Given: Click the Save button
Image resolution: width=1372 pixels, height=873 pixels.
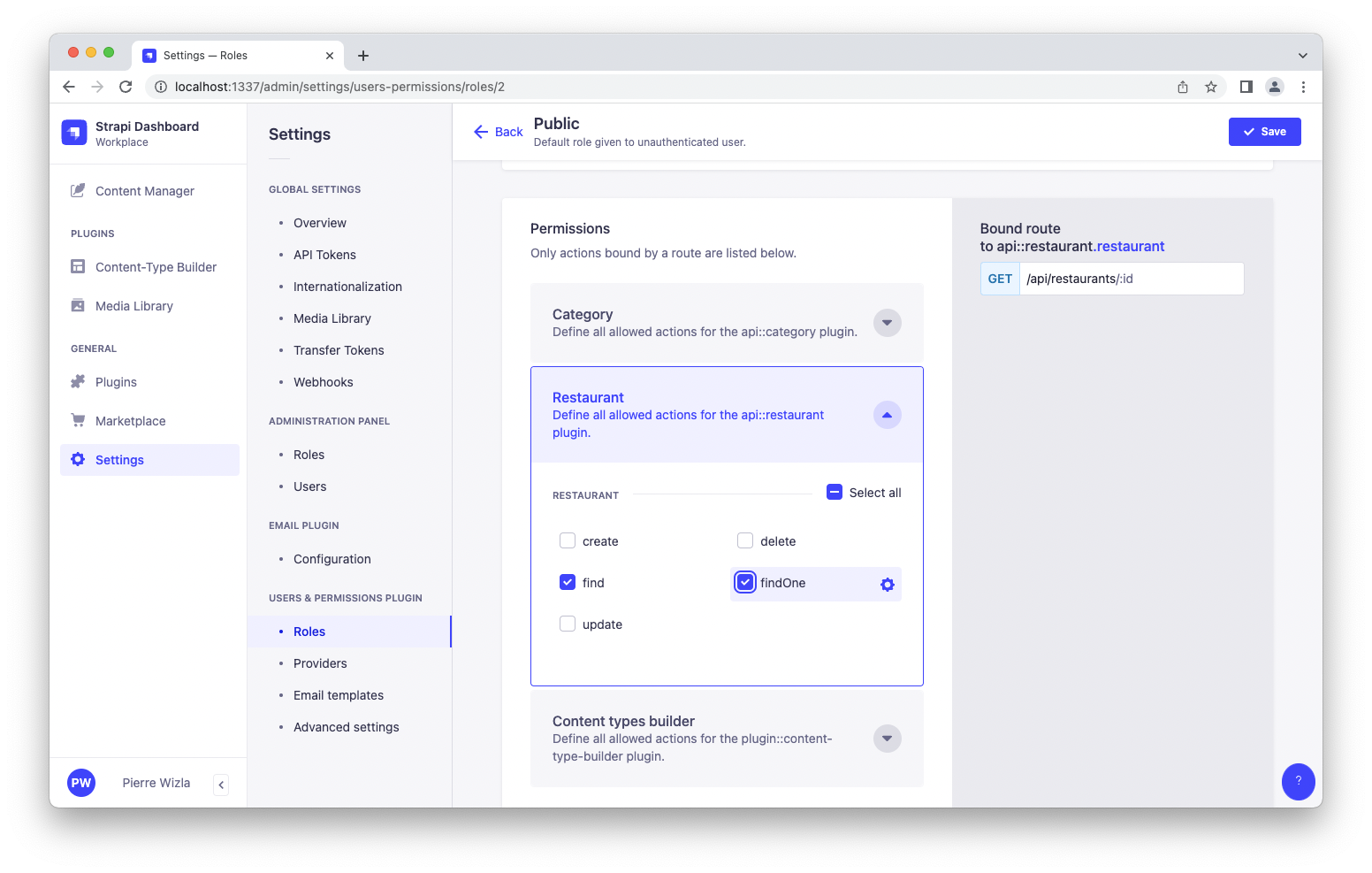Looking at the screenshot, I should pos(1264,131).
